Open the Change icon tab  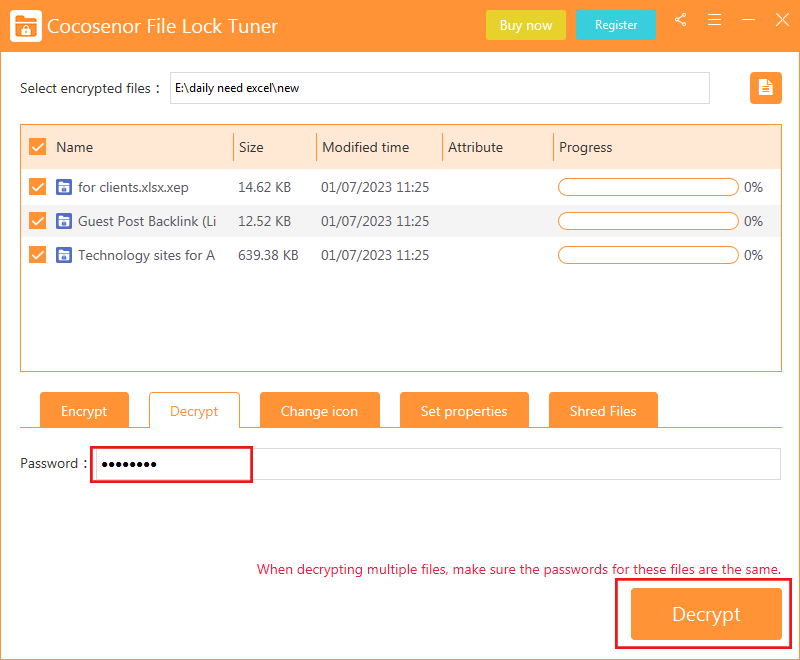(x=319, y=410)
